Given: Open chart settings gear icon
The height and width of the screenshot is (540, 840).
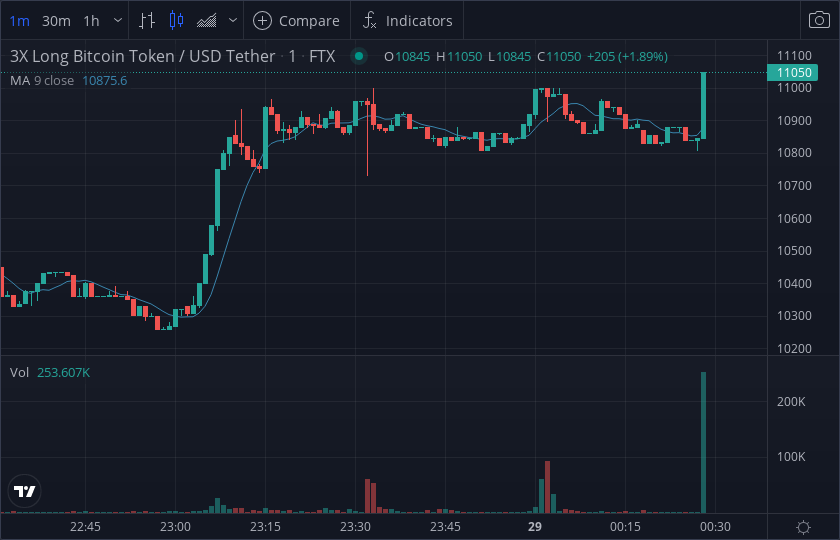Looking at the screenshot, I should pyautogui.click(x=804, y=527).
